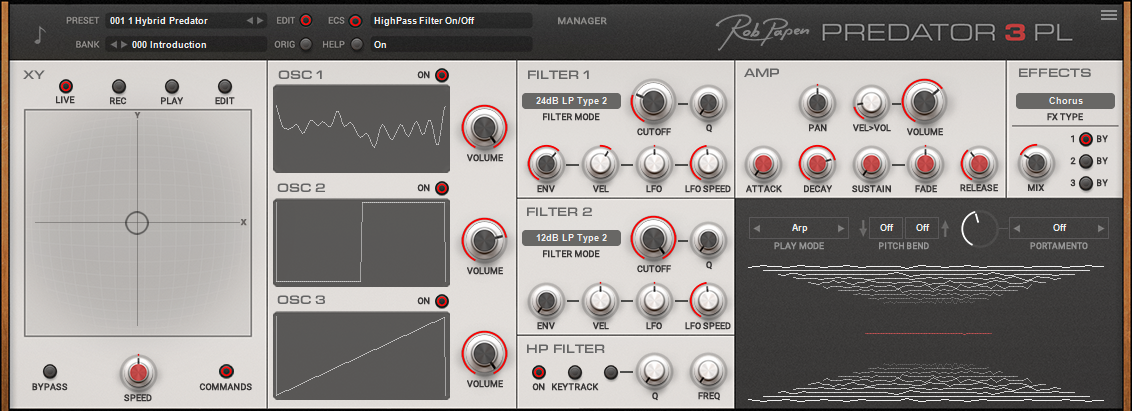Toggle the EDIT LED in header

pos(306,20)
